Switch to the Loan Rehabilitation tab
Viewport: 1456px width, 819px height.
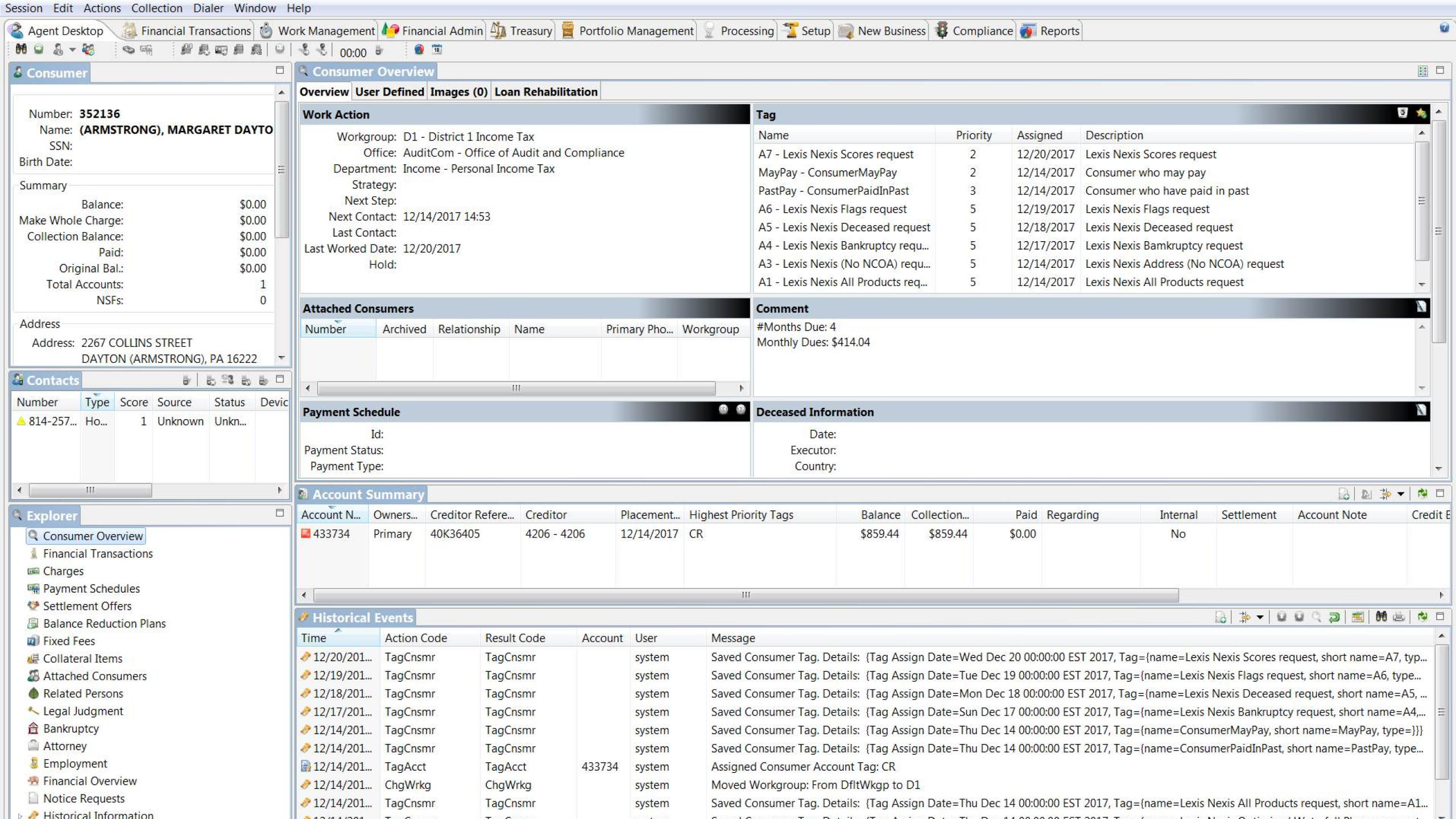[x=545, y=92]
